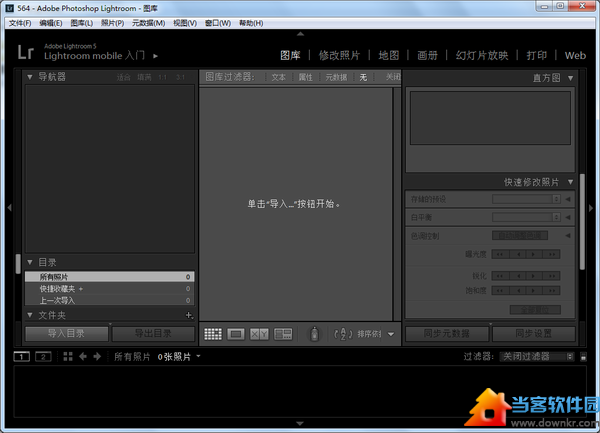Open the Library menu
Image resolution: width=600 pixels, height=433 pixels.
click(x=82, y=23)
